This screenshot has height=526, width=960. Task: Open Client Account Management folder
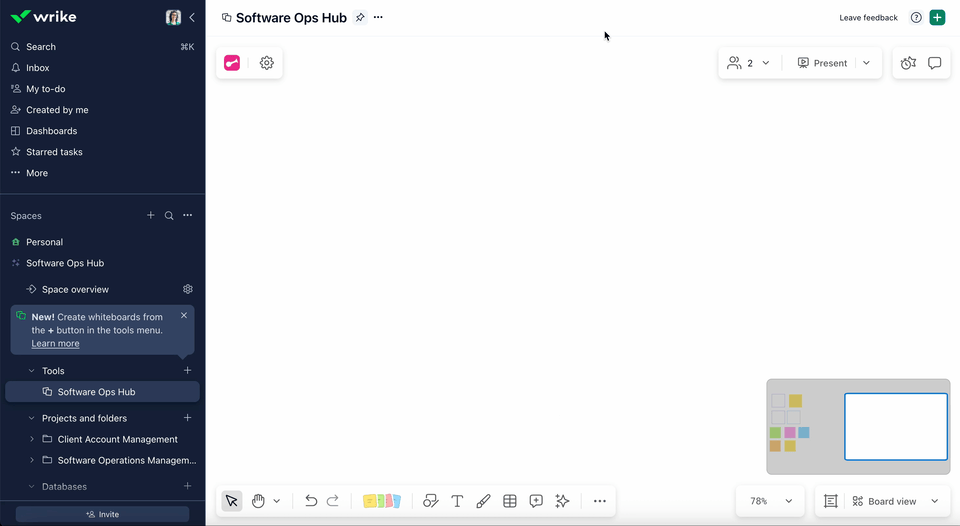click(117, 439)
